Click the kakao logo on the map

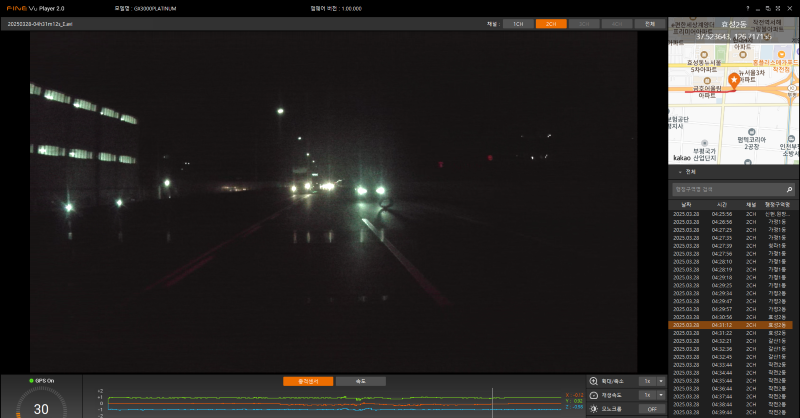click(682, 158)
